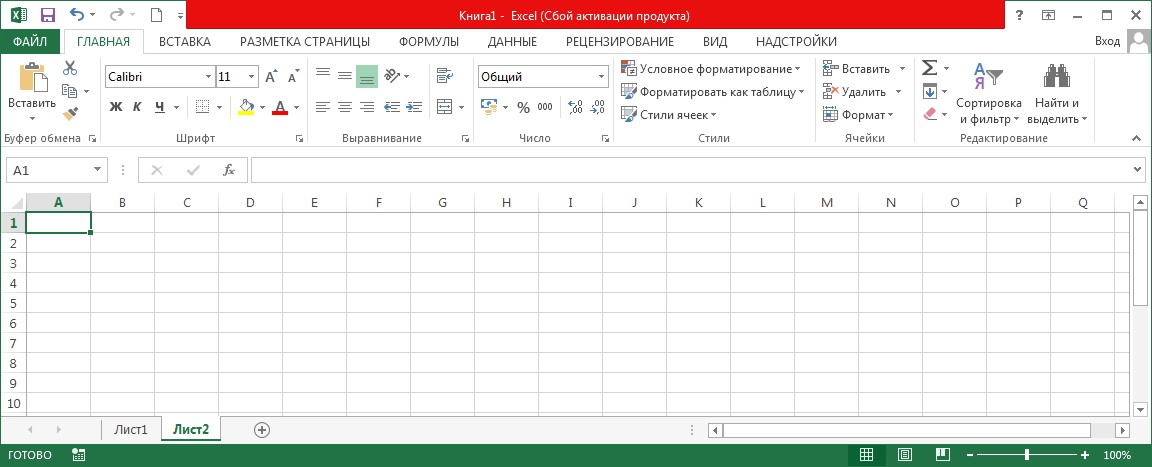
Task: Activate the Format Painter brush
Action: (70, 114)
